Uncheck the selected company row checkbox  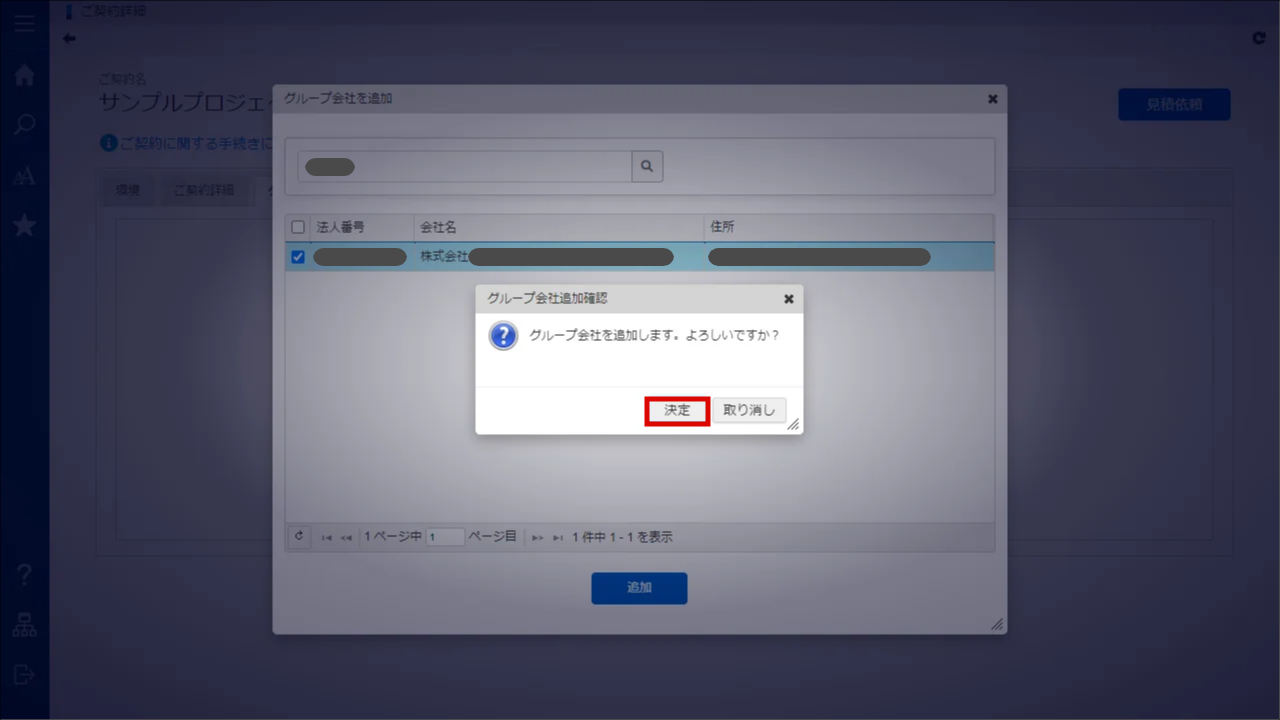point(297,257)
